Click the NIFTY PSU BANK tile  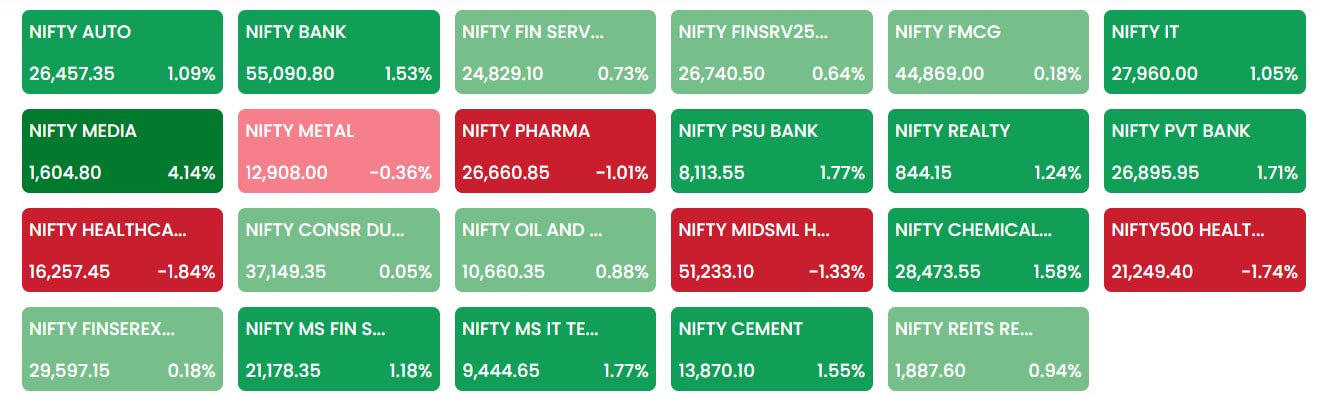coord(772,151)
